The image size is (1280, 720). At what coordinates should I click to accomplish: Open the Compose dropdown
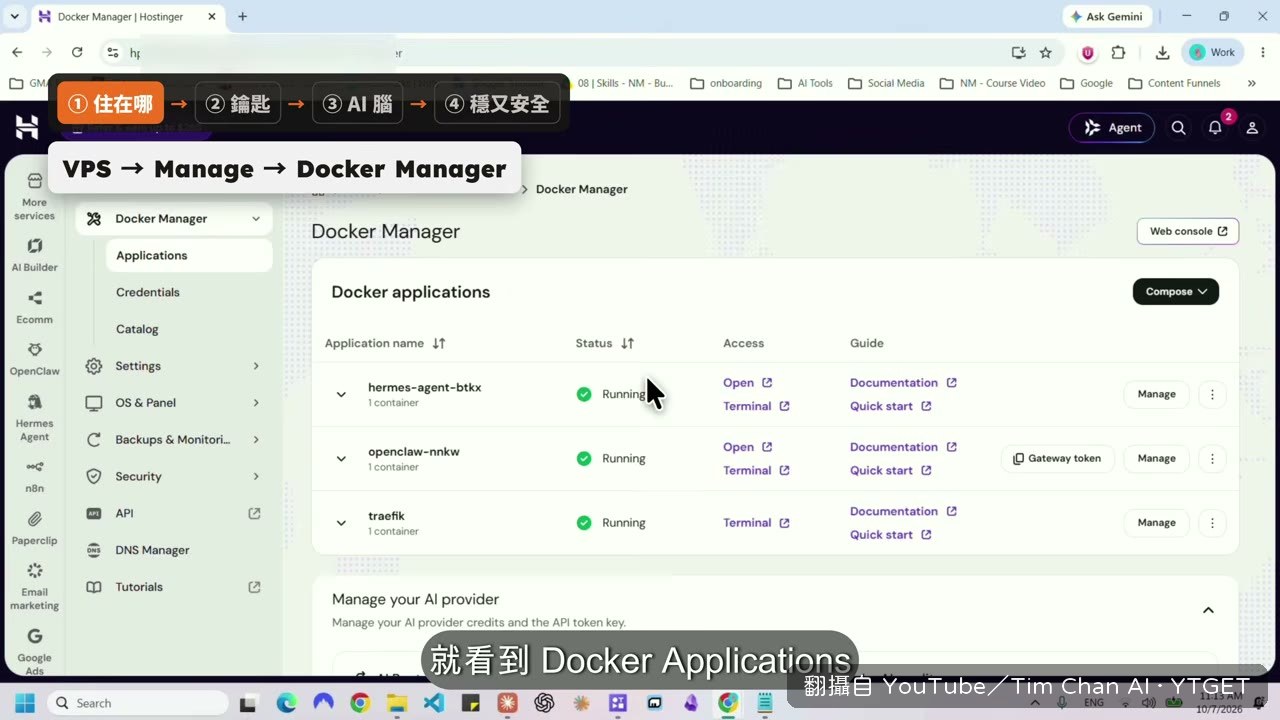click(1176, 291)
